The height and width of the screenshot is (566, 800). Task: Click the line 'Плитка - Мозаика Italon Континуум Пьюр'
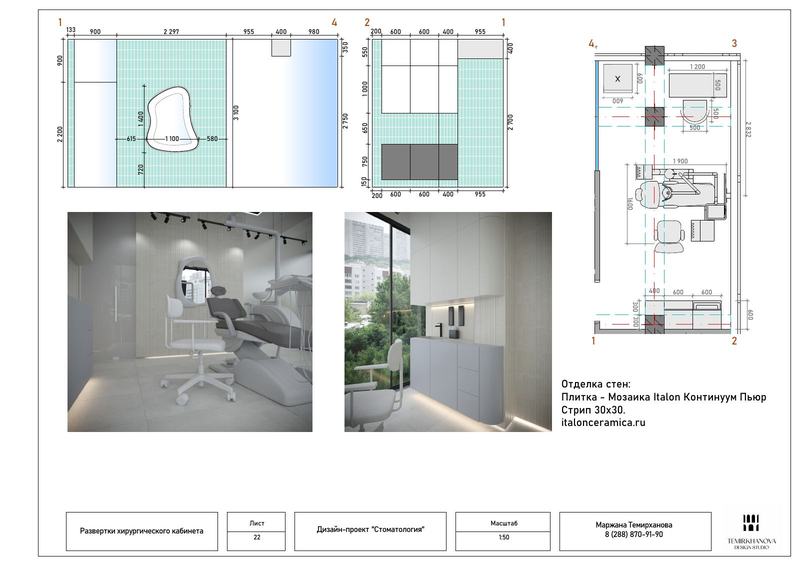click(x=663, y=397)
